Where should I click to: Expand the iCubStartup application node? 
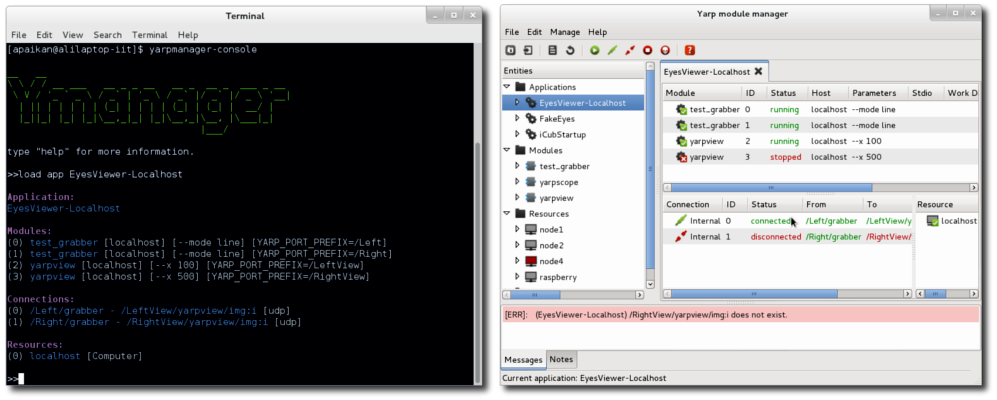pos(517,134)
